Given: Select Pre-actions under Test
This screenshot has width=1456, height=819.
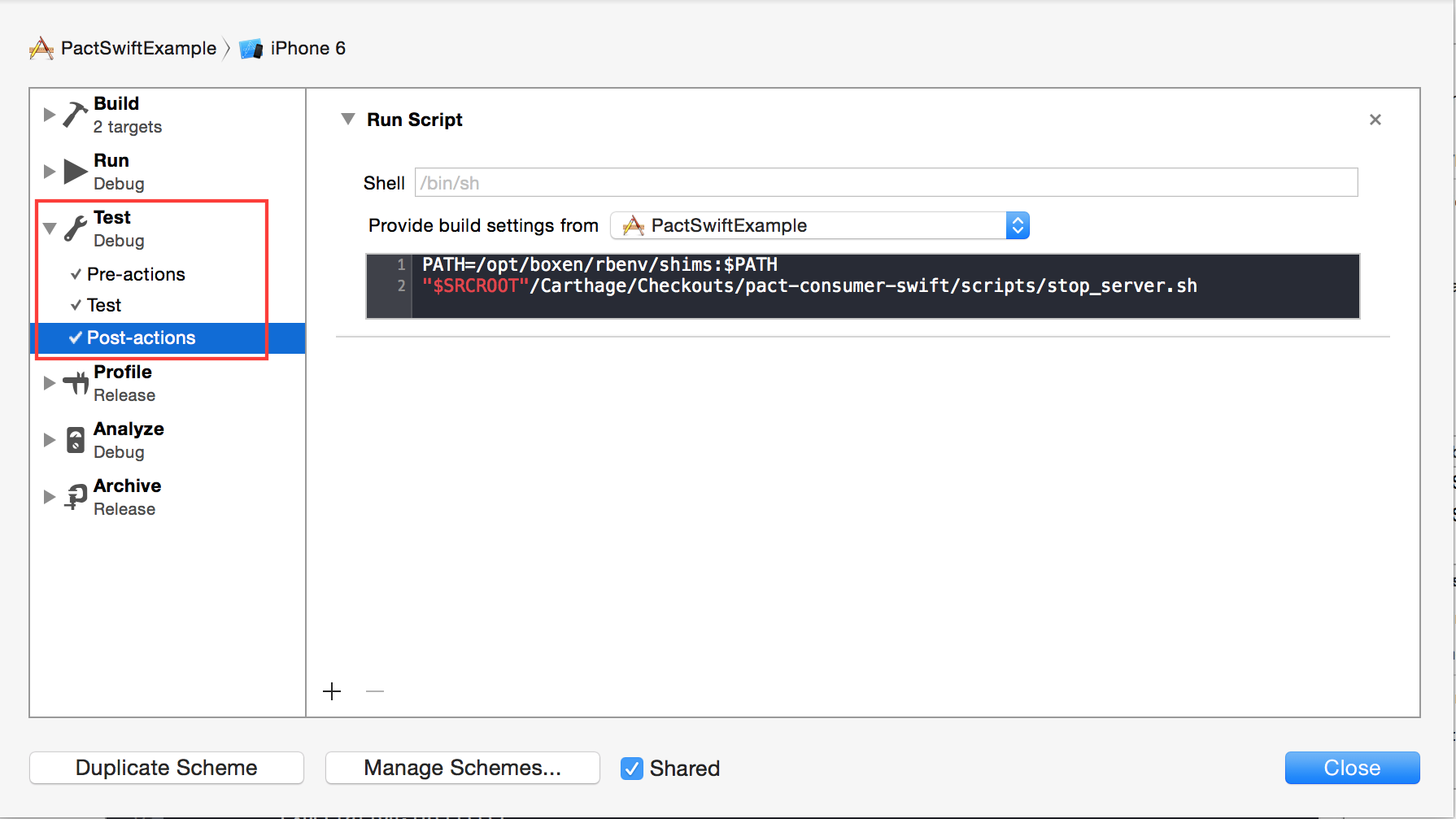Looking at the screenshot, I should (136, 274).
